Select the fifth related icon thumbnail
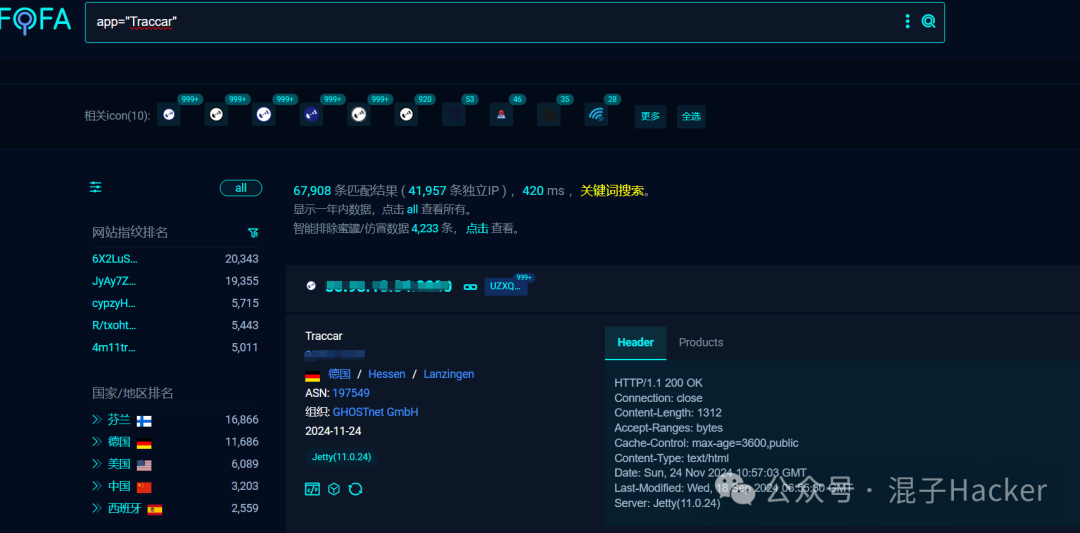This screenshot has width=1080, height=533. coord(359,115)
